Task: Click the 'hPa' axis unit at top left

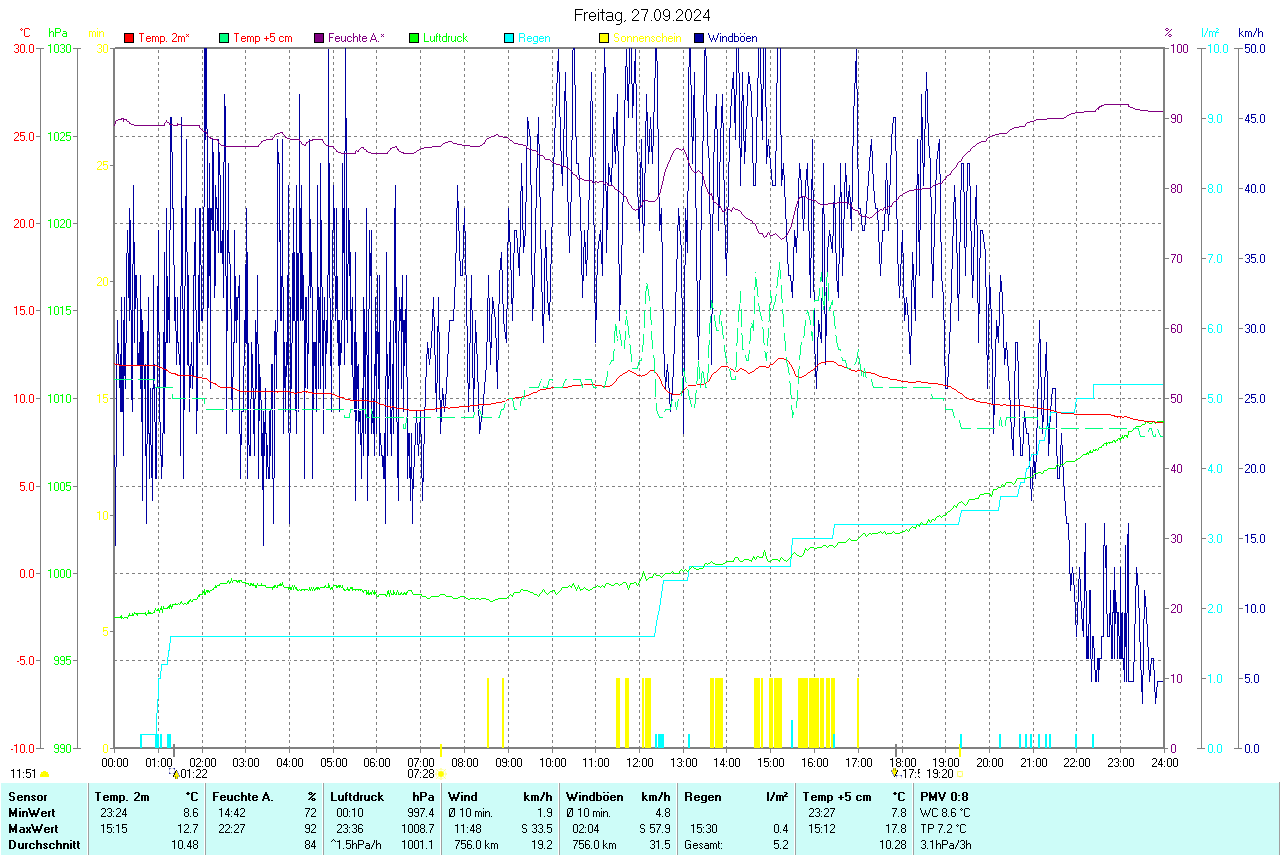Action: tap(58, 33)
